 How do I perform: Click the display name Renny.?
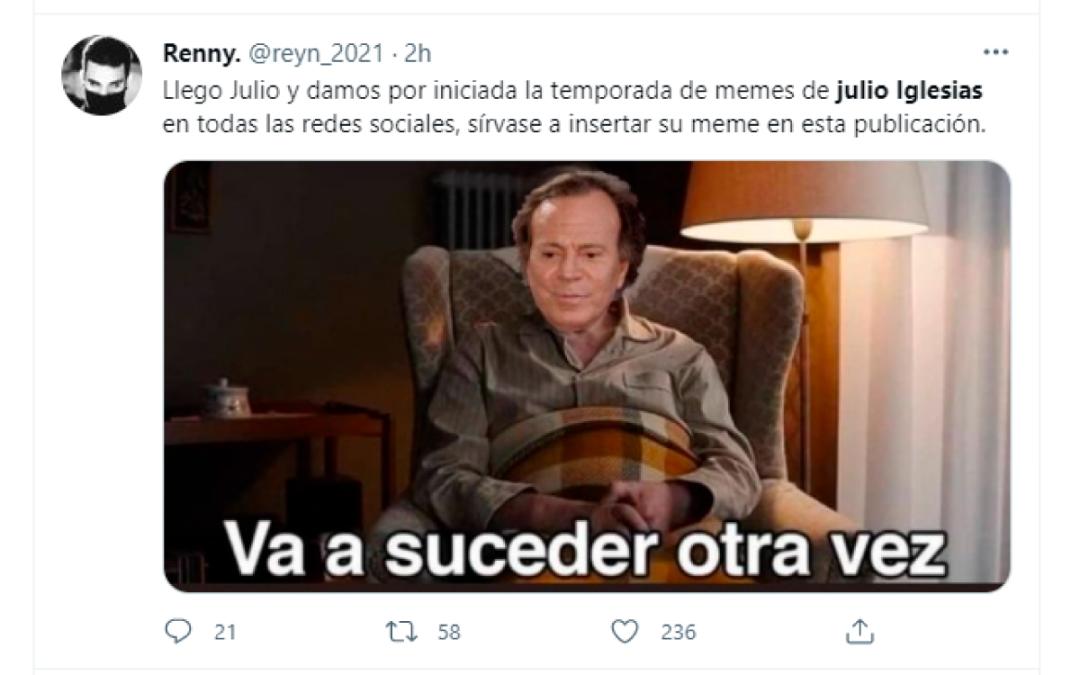pos(201,53)
